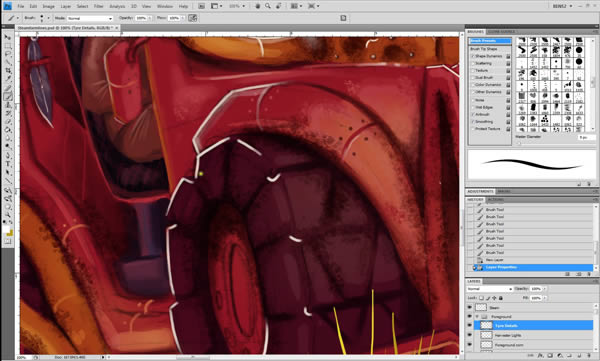Screen dimensions: 600x361
Task: Open Layers blend mode dropdown
Action: click(489, 289)
